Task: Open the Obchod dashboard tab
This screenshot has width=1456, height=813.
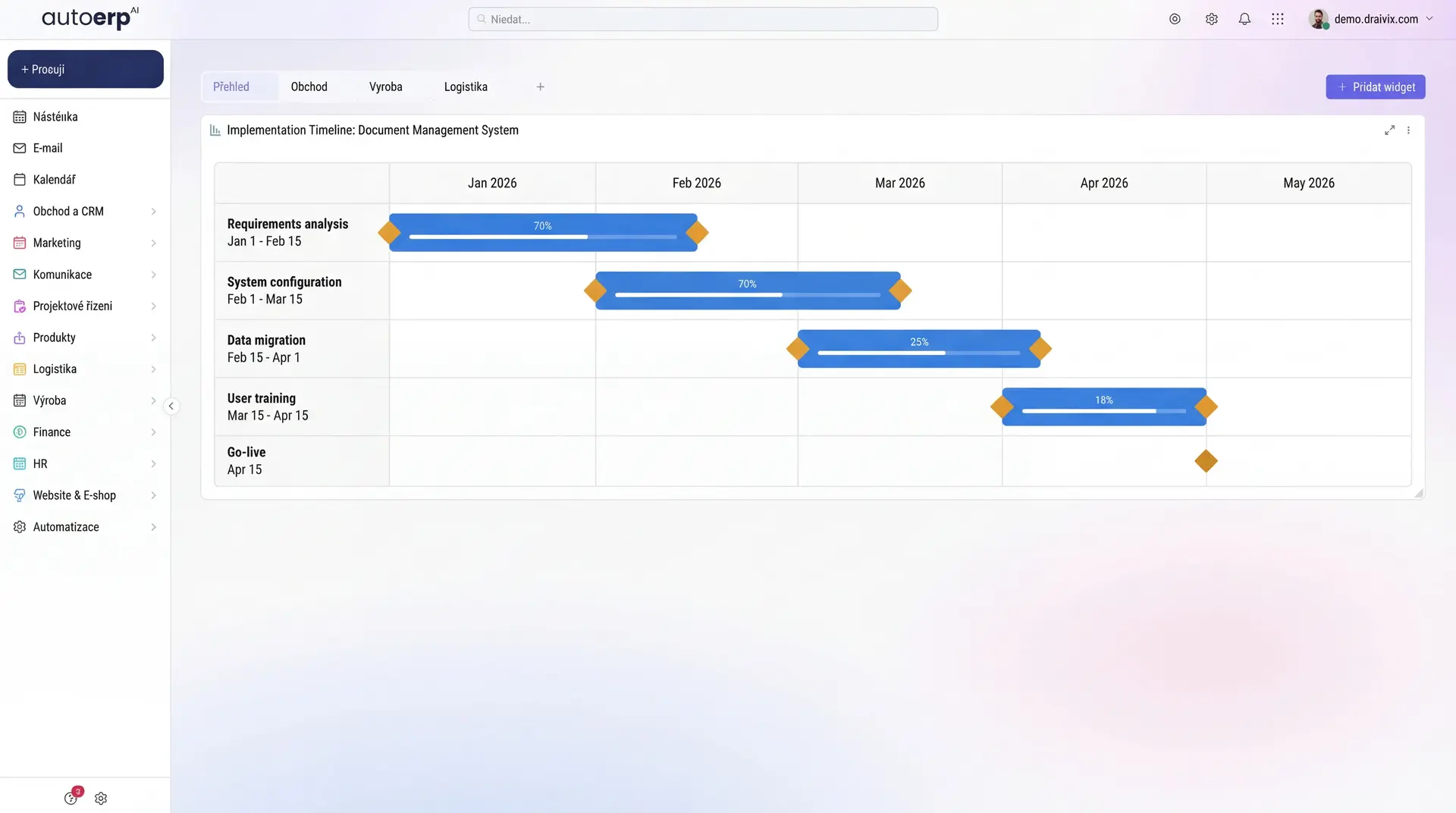Action: pyautogui.click(x=309, y=86)
